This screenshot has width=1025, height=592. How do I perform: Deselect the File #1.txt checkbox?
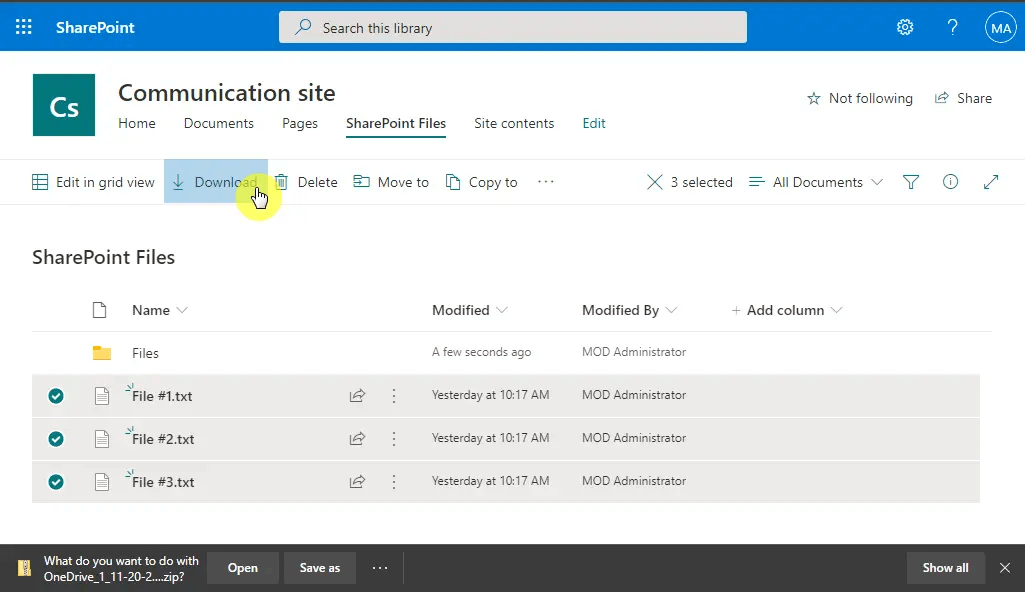(x=56, y=396)
